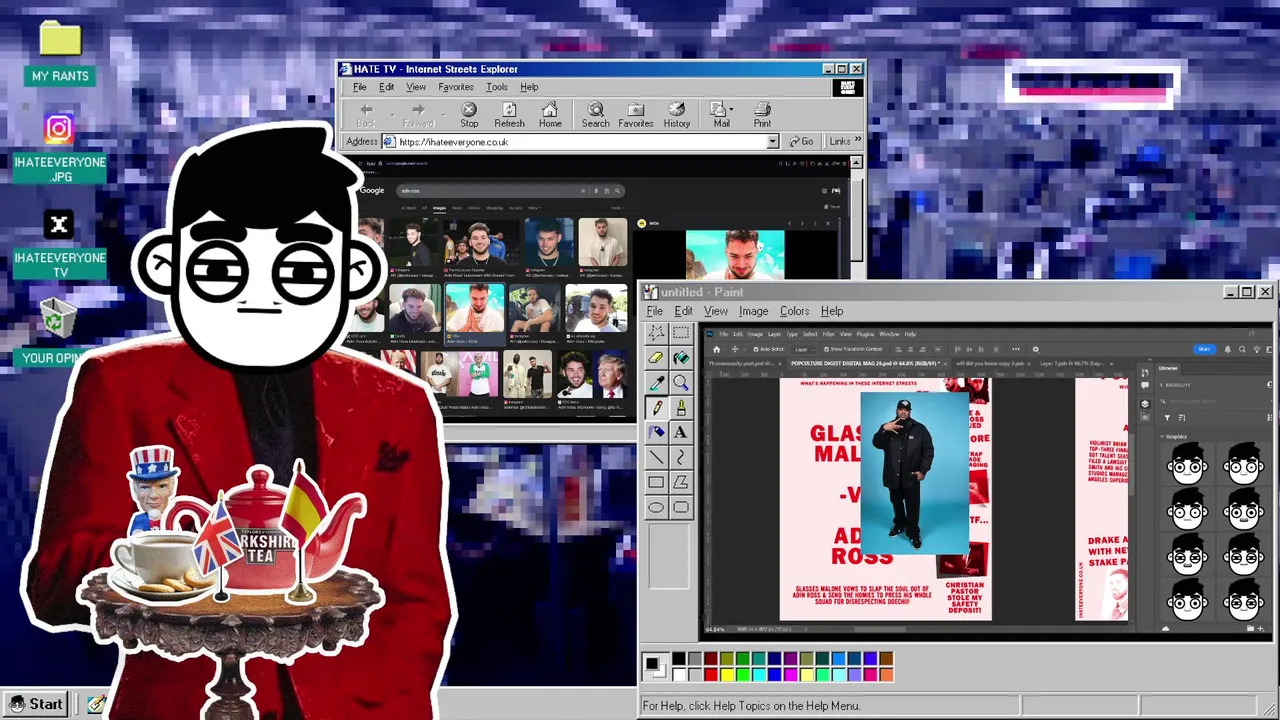This screenshot has width=1280, height=720.
Task: Click the Start button on the taskbar
Action: (x=36, y=704)
